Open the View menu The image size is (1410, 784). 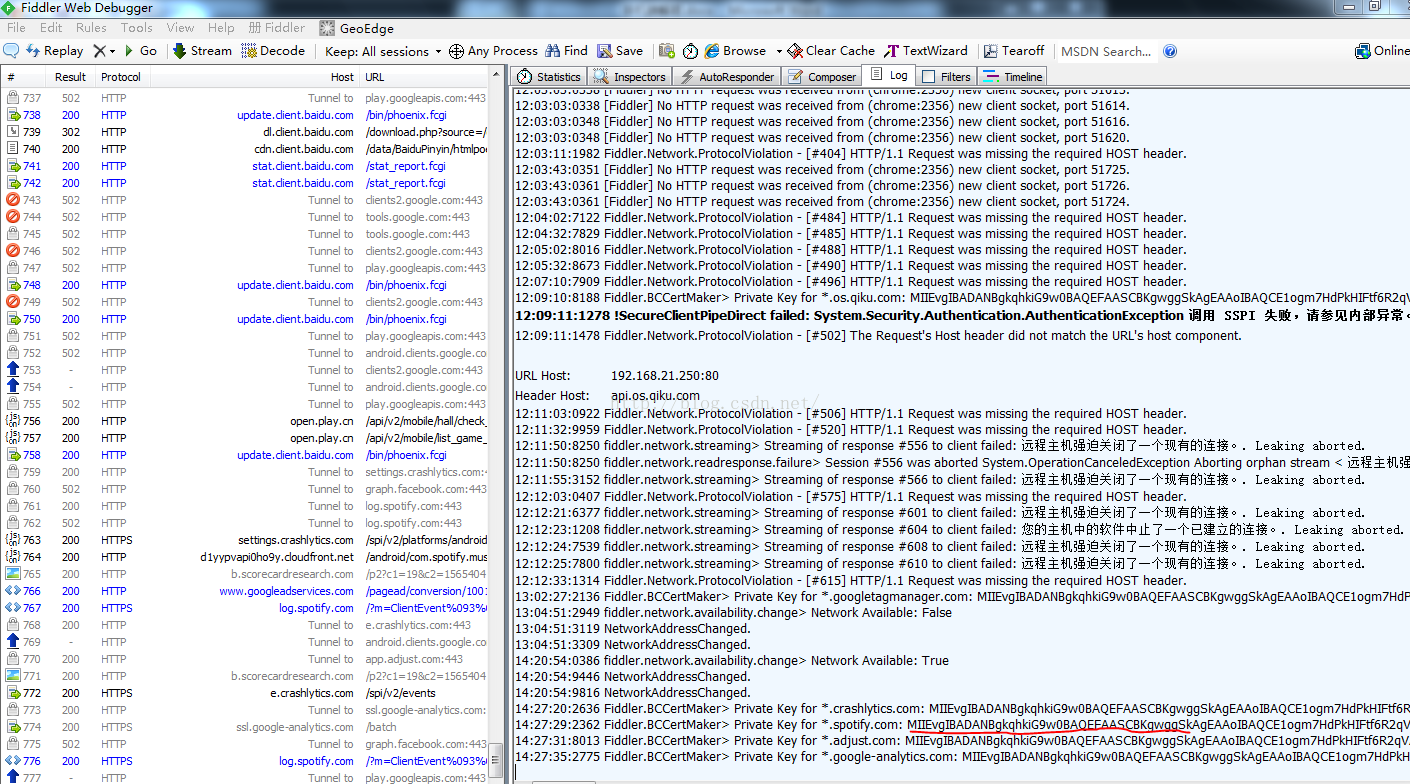(180, 28)
